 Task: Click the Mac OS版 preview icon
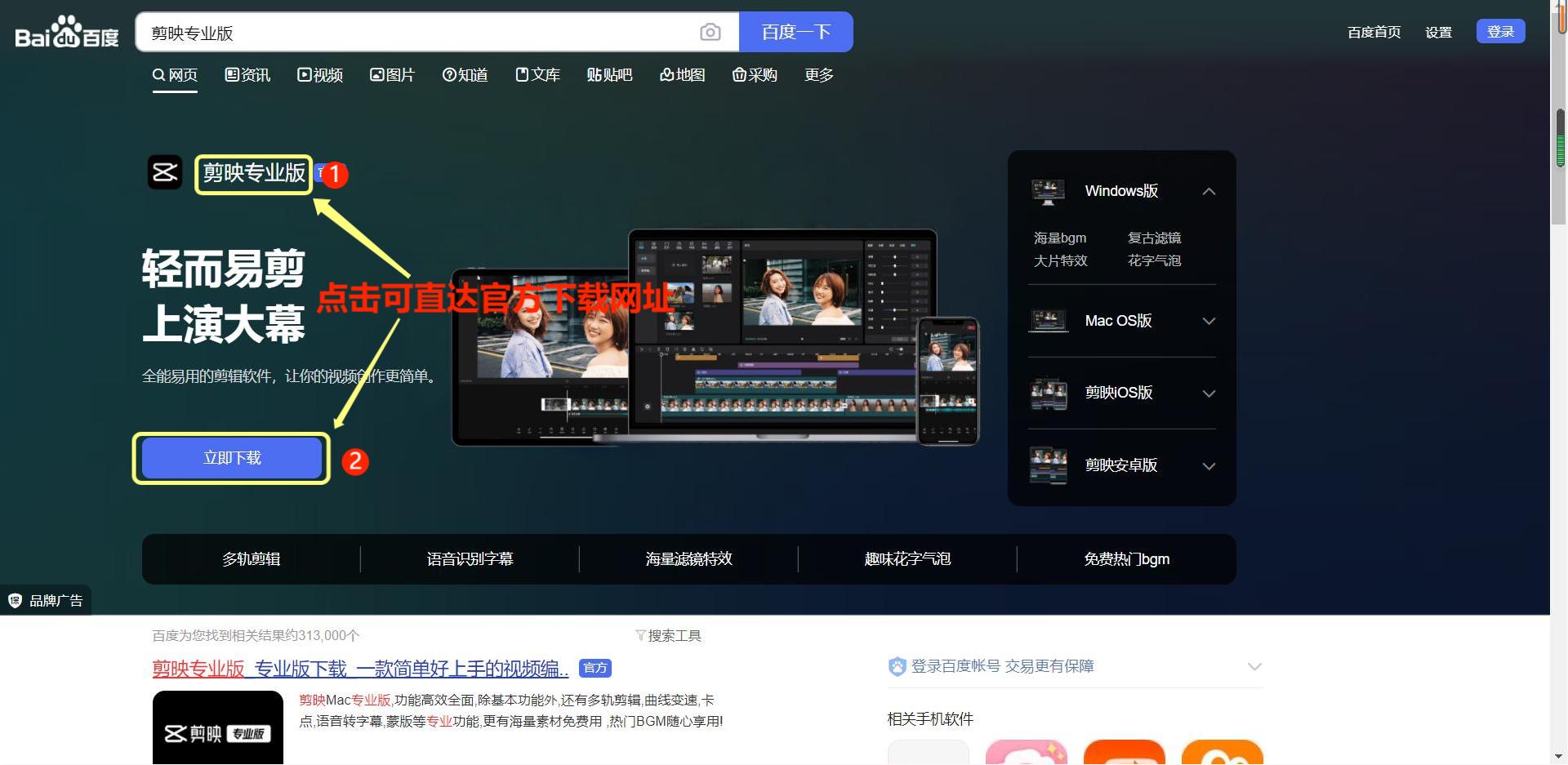point(1048,320)
